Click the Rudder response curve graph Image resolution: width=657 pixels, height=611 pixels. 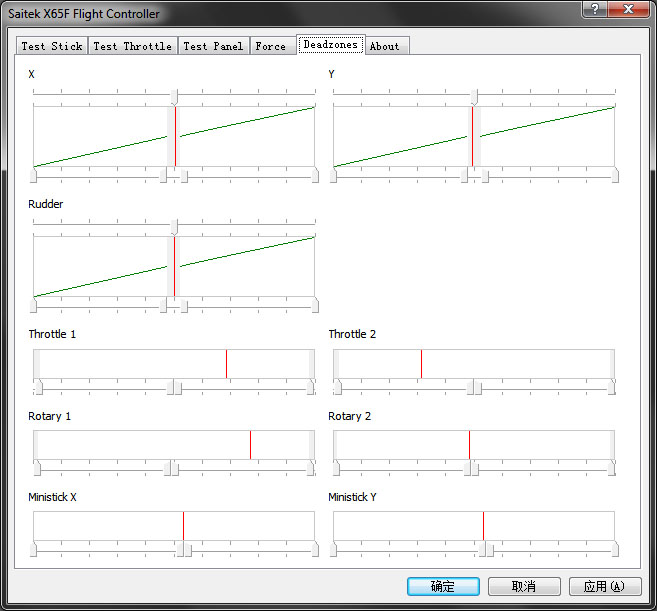pyautogui.click(x=174, y=267)
